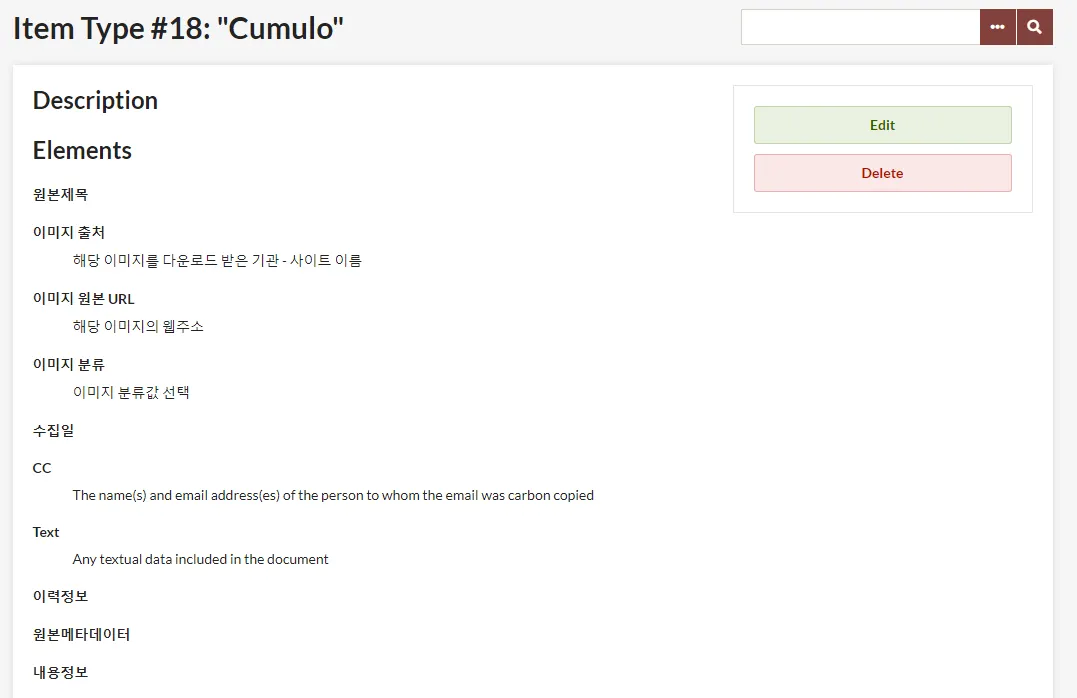Click the Description heading
This screenshot has width=1077, height=698.
click(95, 100)
